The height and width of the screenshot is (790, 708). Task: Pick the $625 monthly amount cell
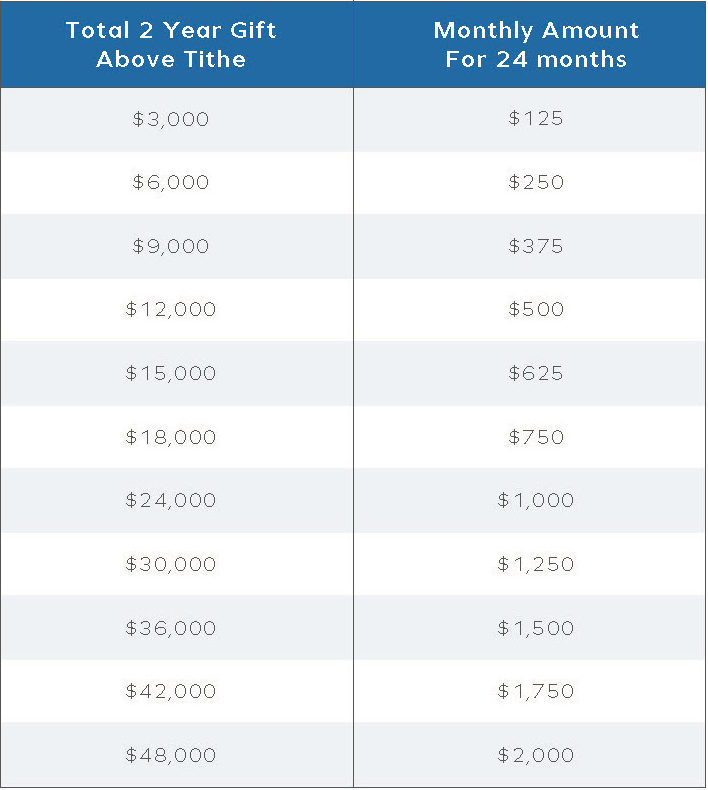point(536,373)
